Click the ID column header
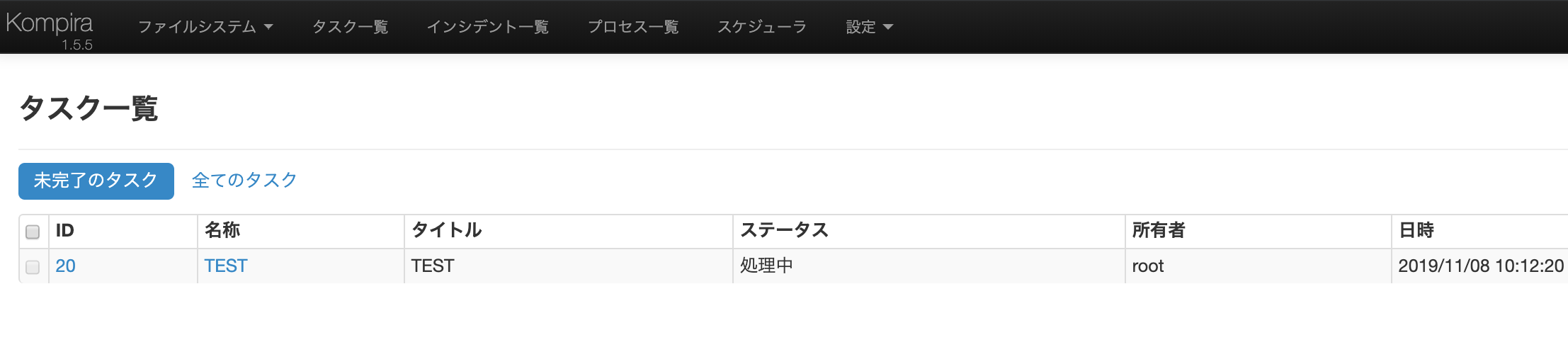The height and width of the screenshot is (347, 1568). (x=65, y=231)
